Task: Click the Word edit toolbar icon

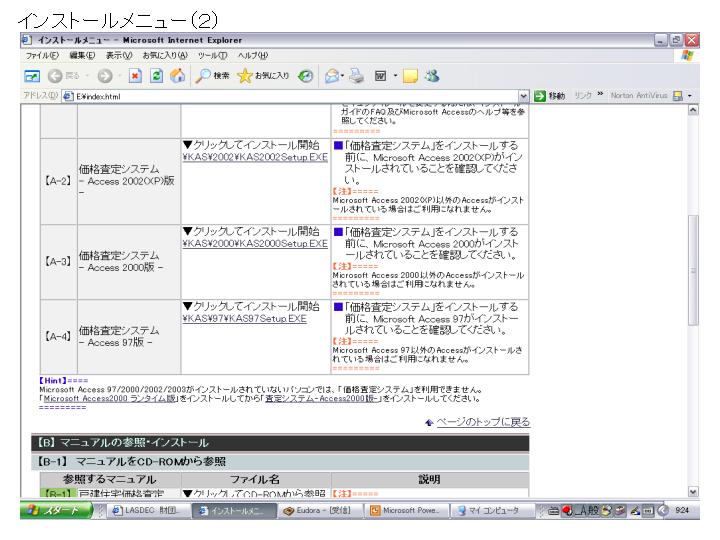Action: point(381,76)
